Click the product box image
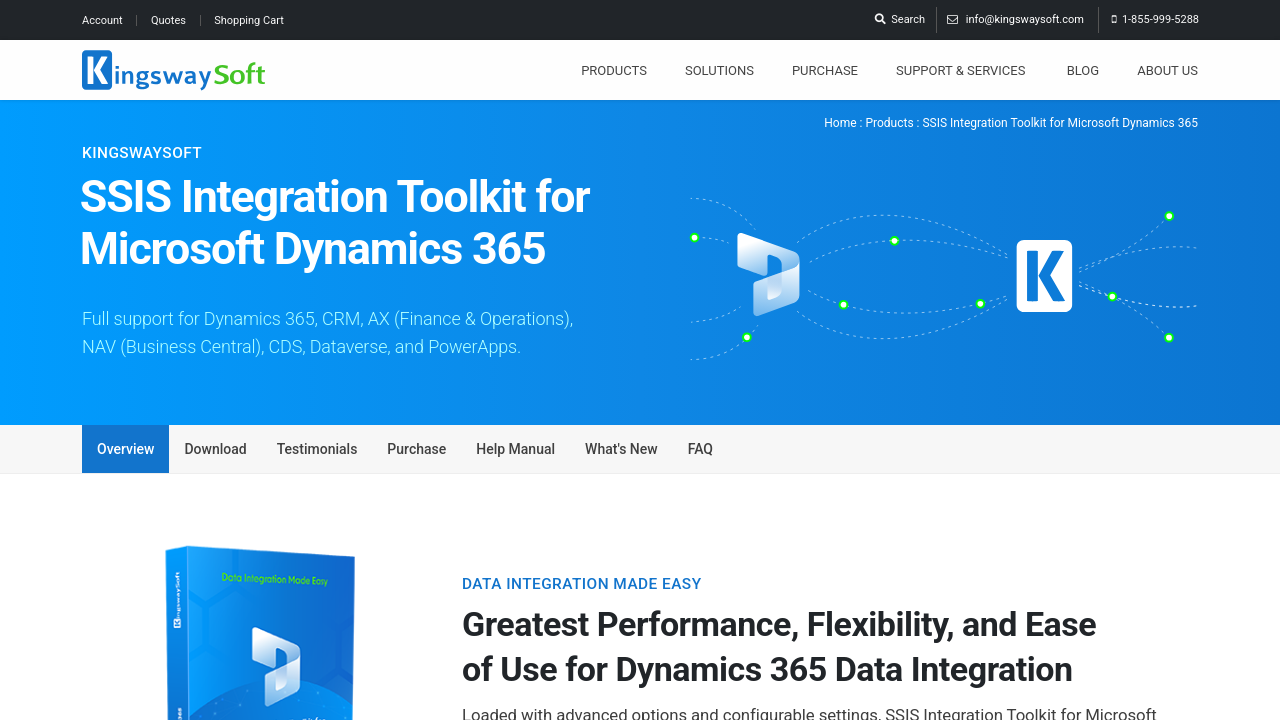 [260, 632]
